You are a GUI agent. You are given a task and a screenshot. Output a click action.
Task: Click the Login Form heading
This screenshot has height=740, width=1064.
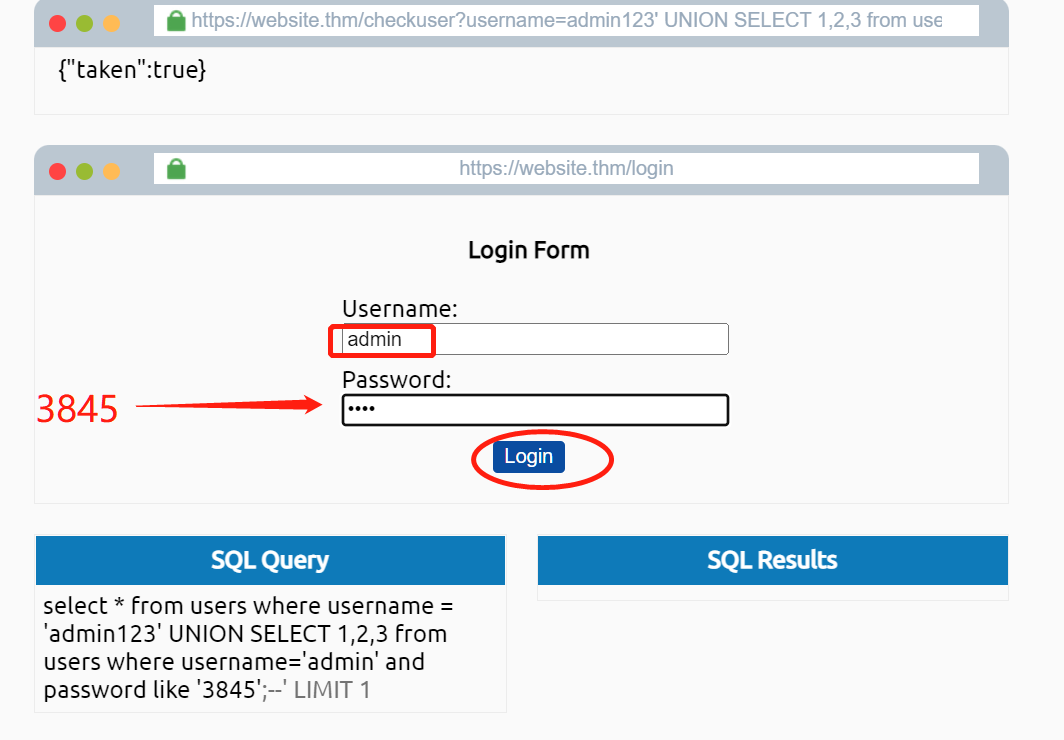529,250
